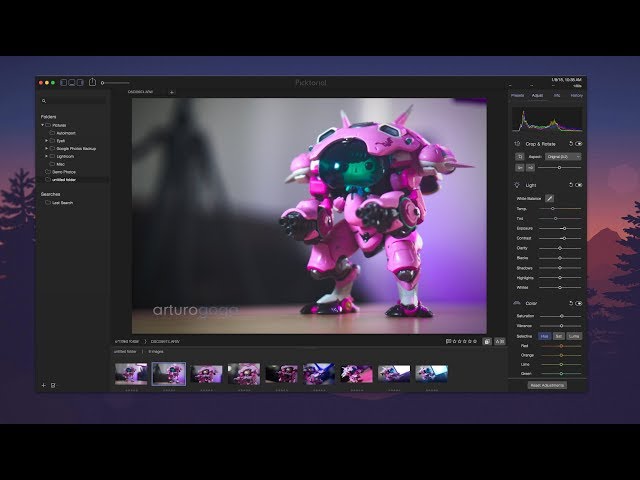Screen dimensions: 640x480
Task: Click the flag icon beside rating stars
Action: [449, 341]
